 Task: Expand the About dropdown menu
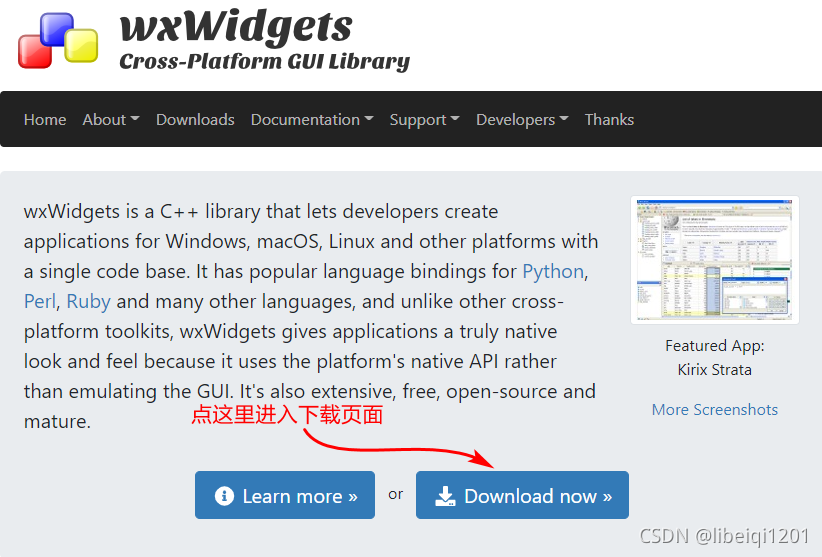(111, 119)
